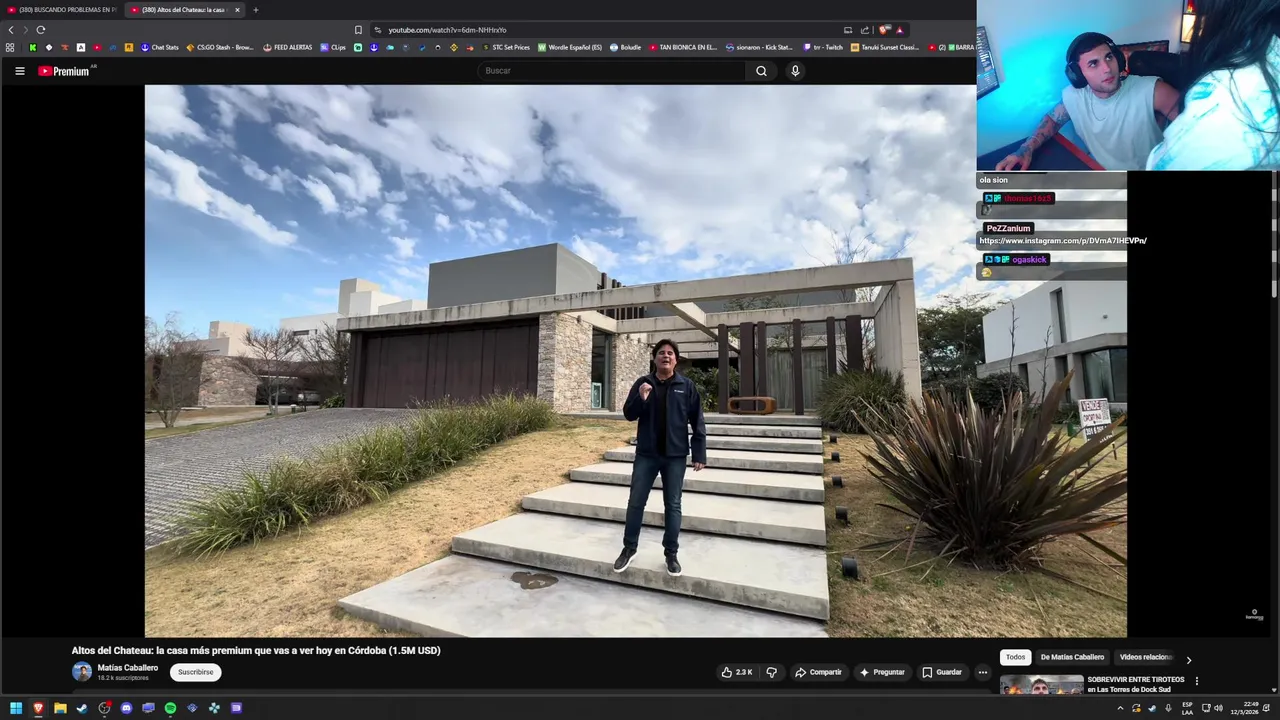Open ESP LAA language switcher
This screenshot has width=1280, height=720.
pos(1187,708)
